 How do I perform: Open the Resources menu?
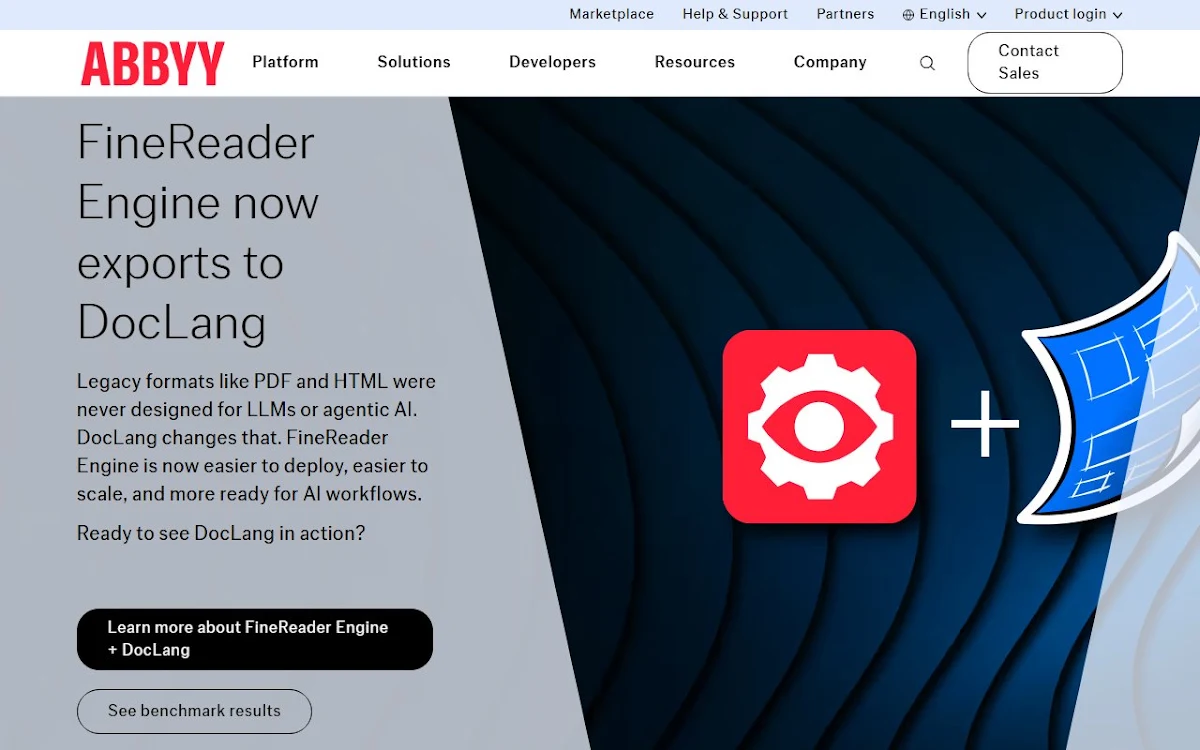[695, 62]
